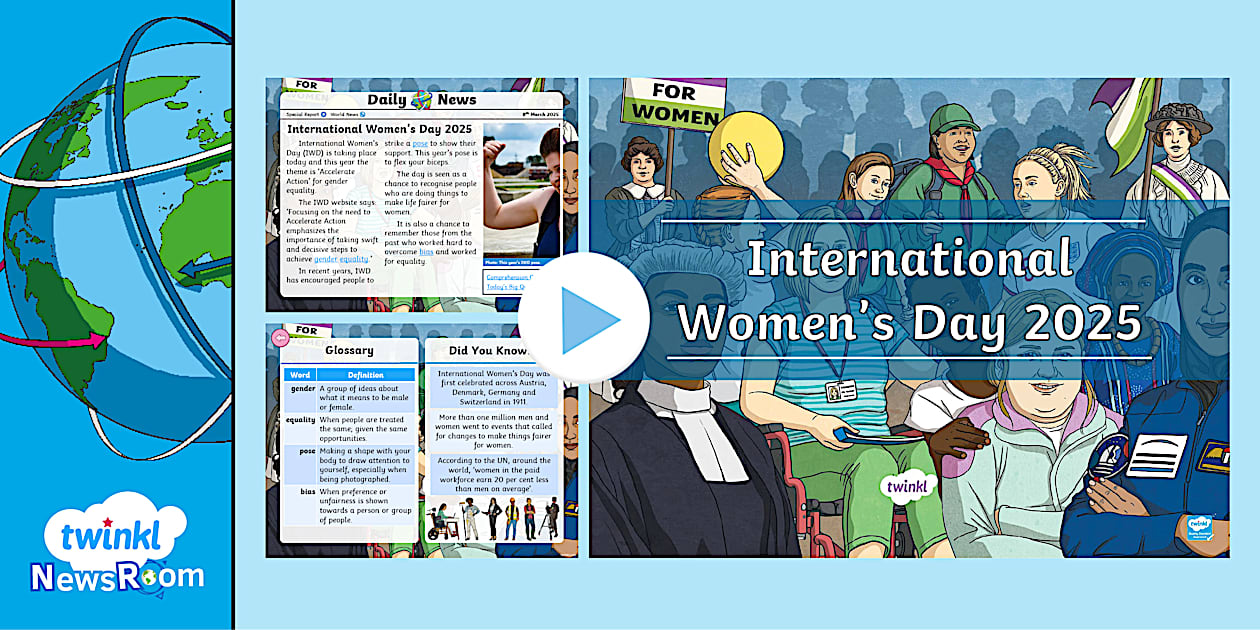
Task: Follow the 'bias' link in the article
Action: [426, 253]
